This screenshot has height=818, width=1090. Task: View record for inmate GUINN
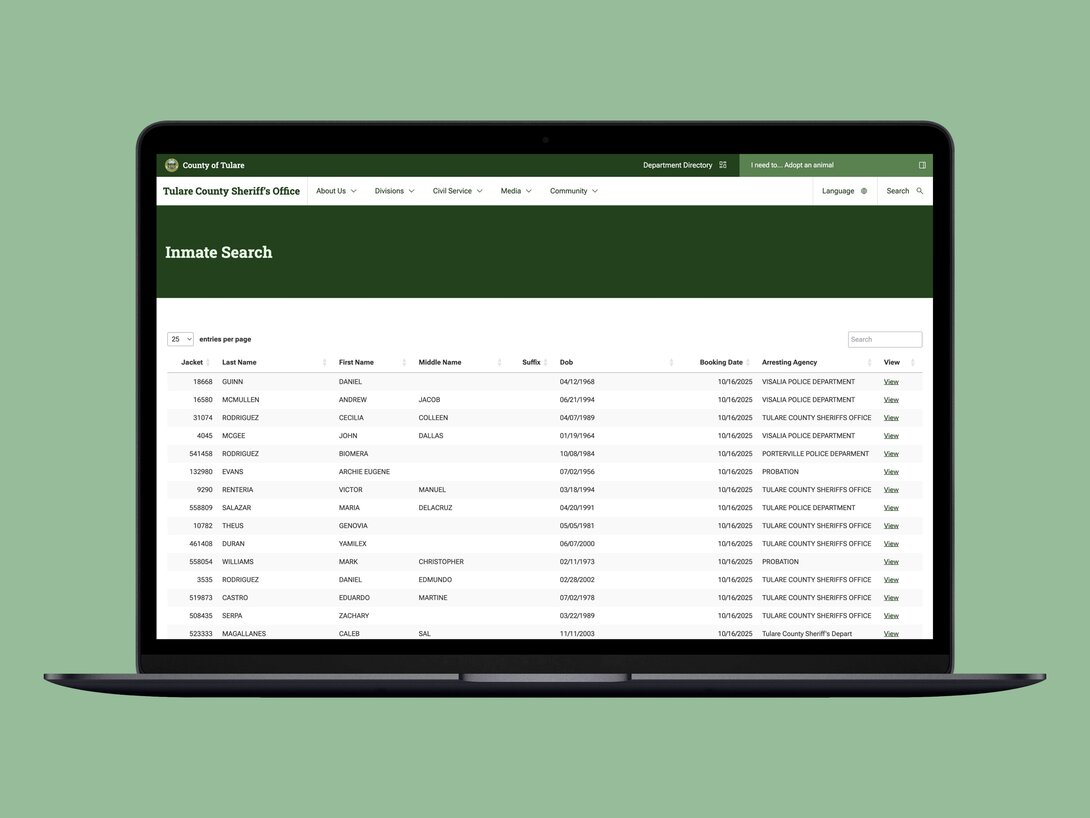[x=891, y=382]
